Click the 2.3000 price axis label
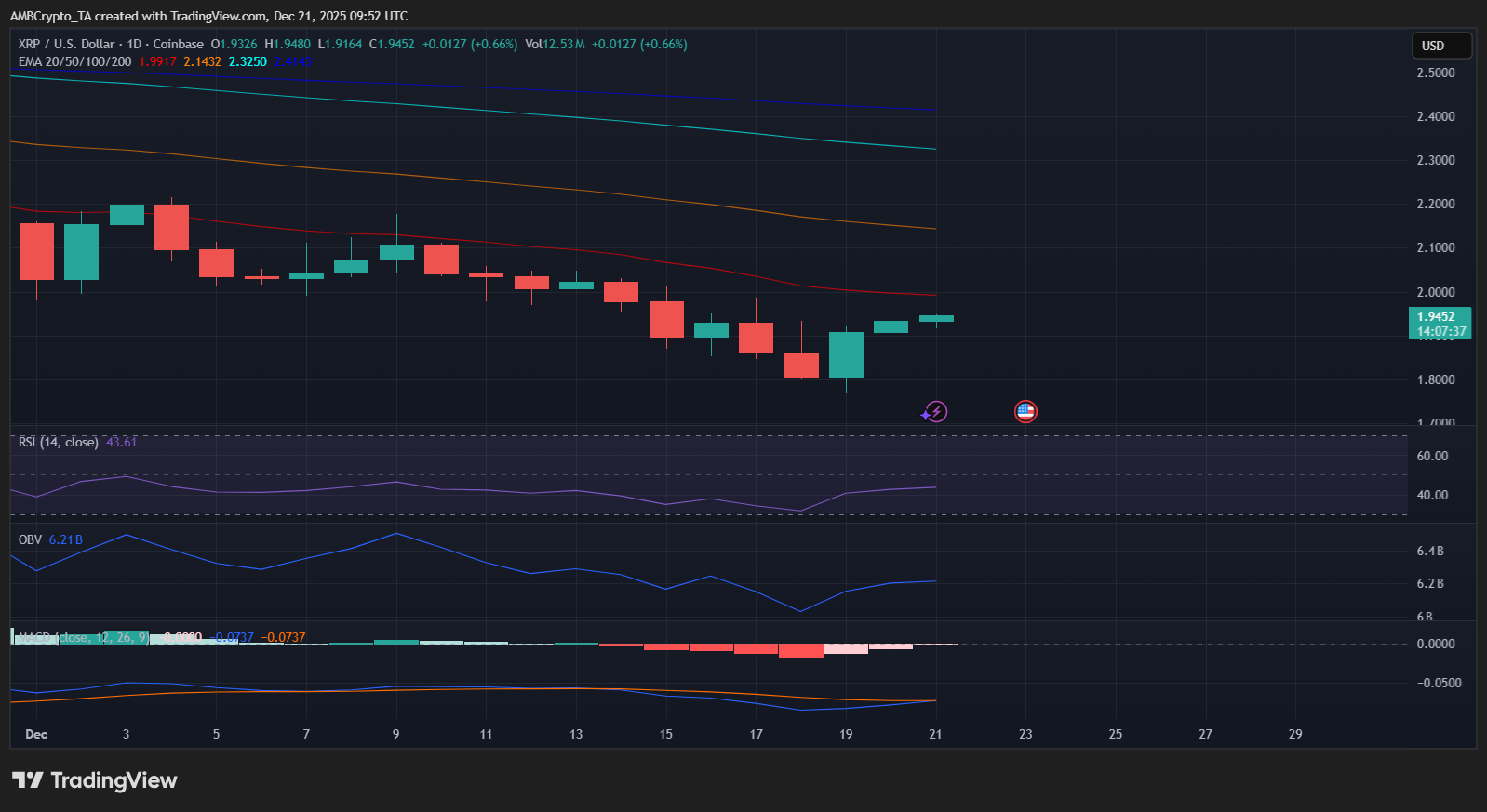 tap(1436, 160)
